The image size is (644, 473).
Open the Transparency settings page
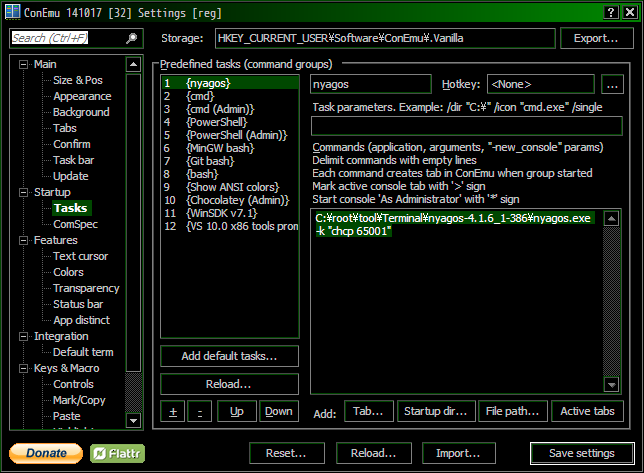pos(86,288)
